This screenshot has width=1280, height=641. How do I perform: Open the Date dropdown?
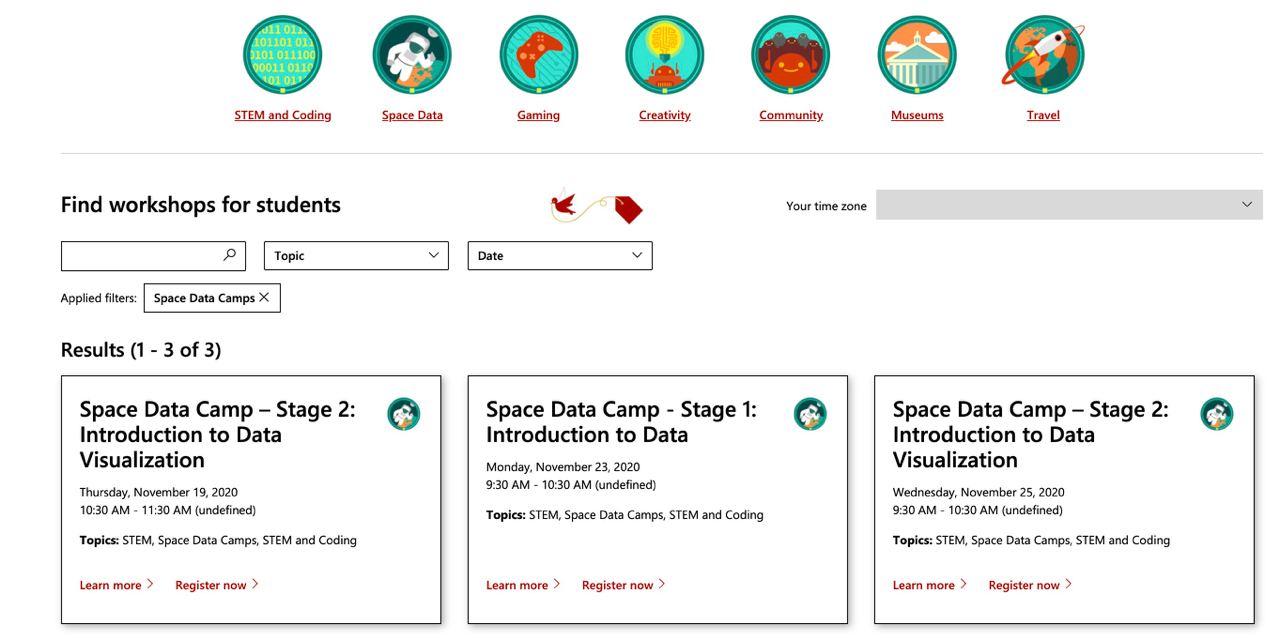pyautogui.click(x=560, y=256)
